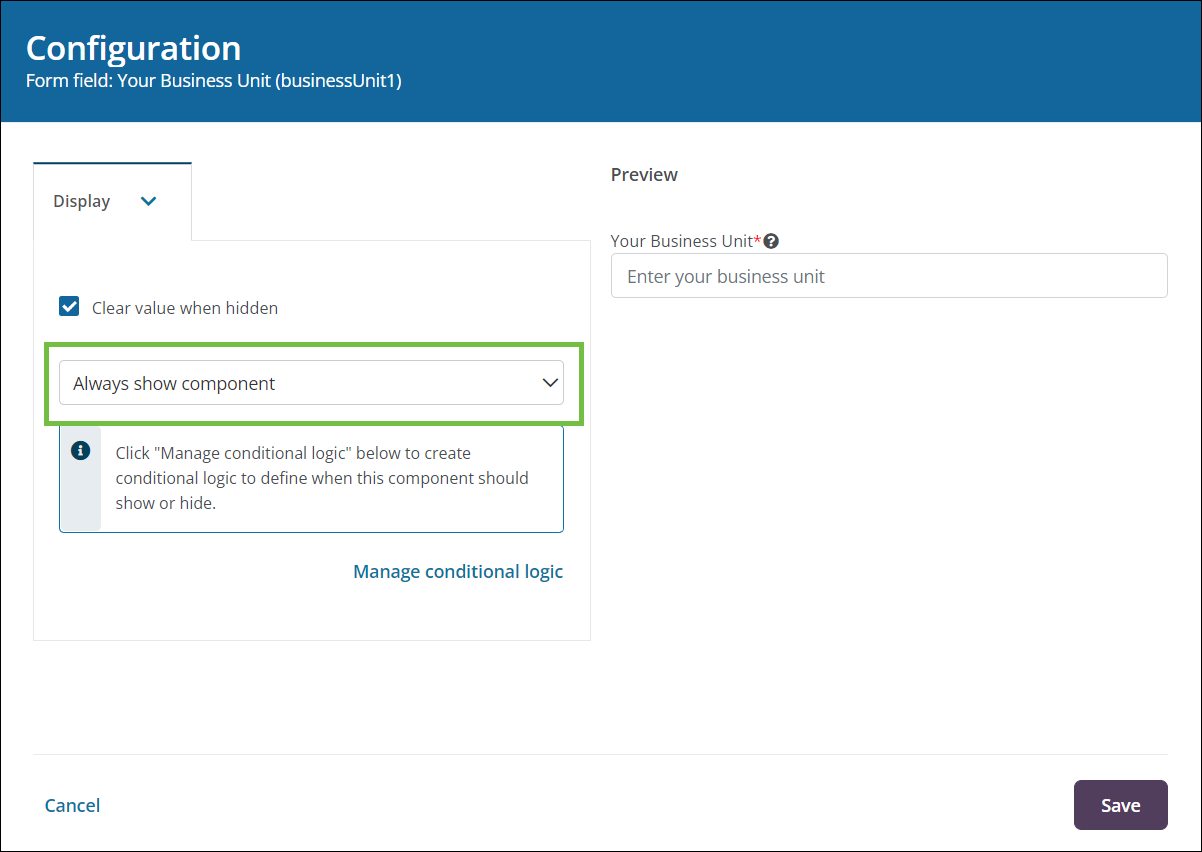Focus the Enter your business unit field
Image resolution: width=1202 pixels, height=852 pixels.
pyautogui.click(x=888, y=276)
